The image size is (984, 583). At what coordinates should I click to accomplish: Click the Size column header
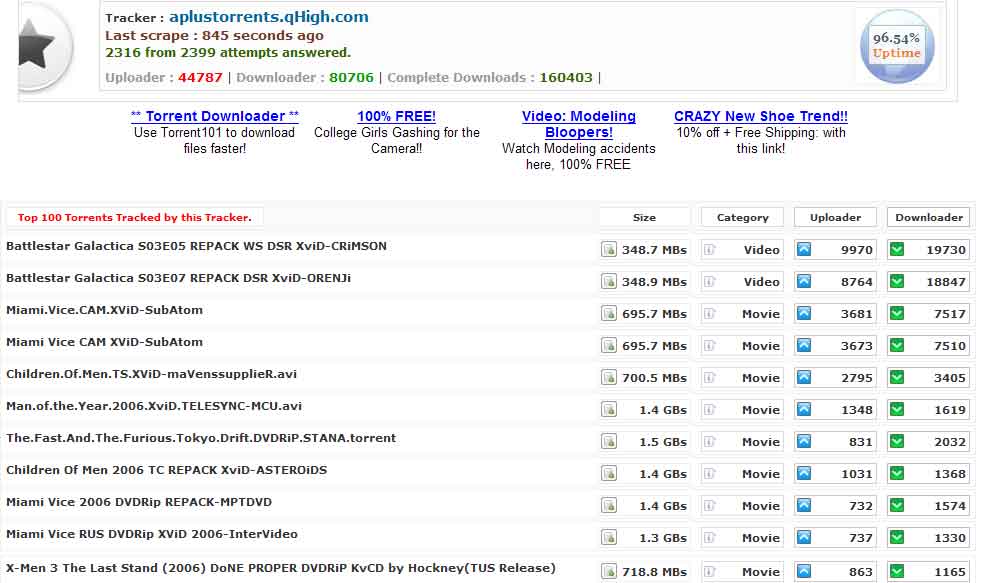[x=644, y=217]
